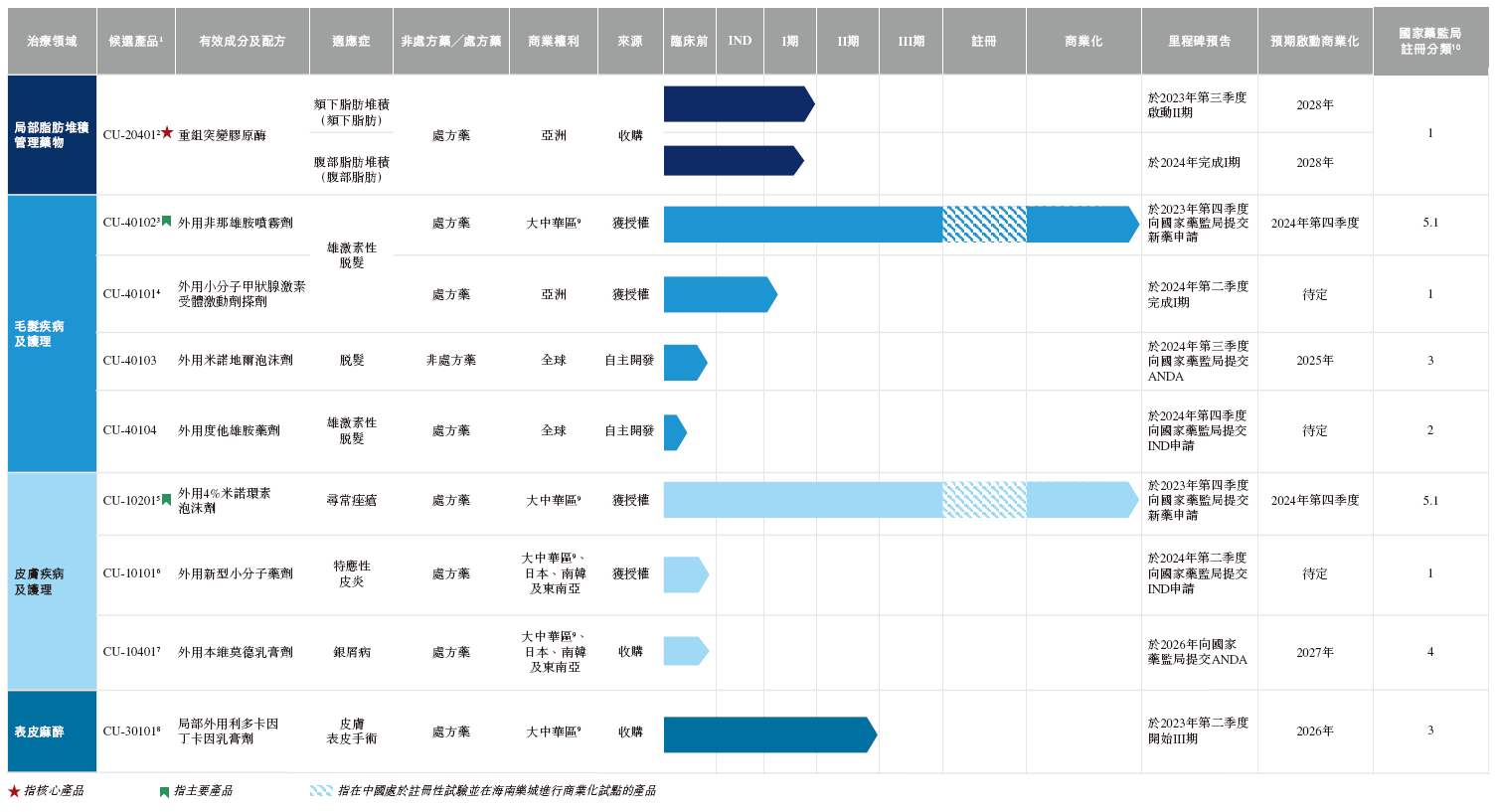Image resolution: width=1497 pixels, height=812 pixels.
Task: Click the 商業權利 column header
Action: 554,41
